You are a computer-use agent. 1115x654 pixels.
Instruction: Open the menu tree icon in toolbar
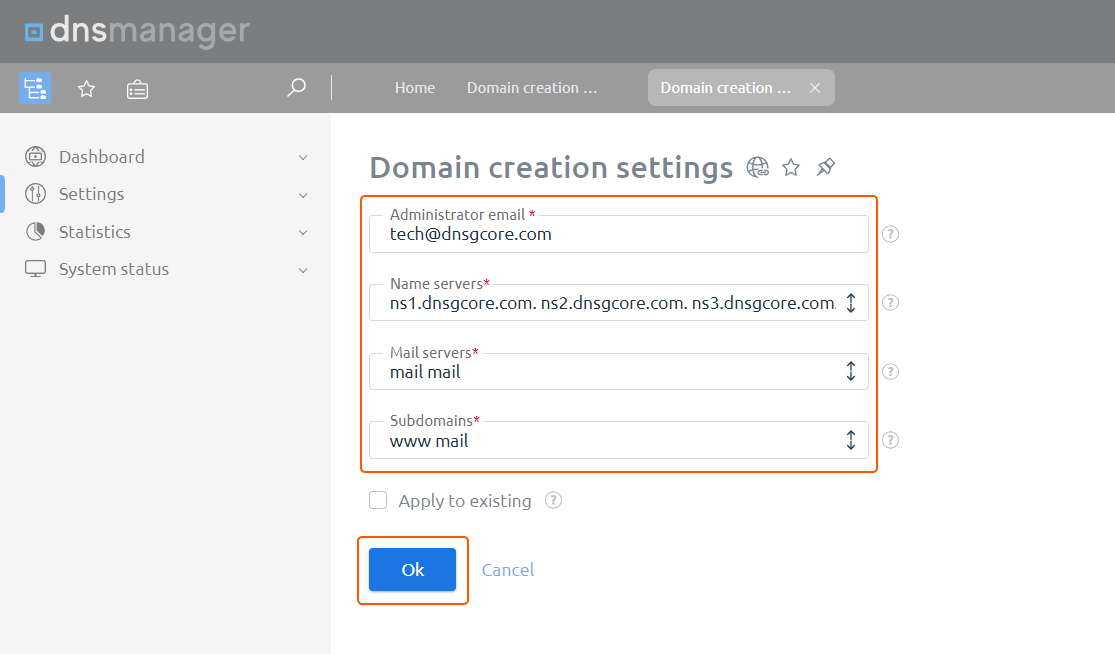pyautogui.click(x=35, y=88)
